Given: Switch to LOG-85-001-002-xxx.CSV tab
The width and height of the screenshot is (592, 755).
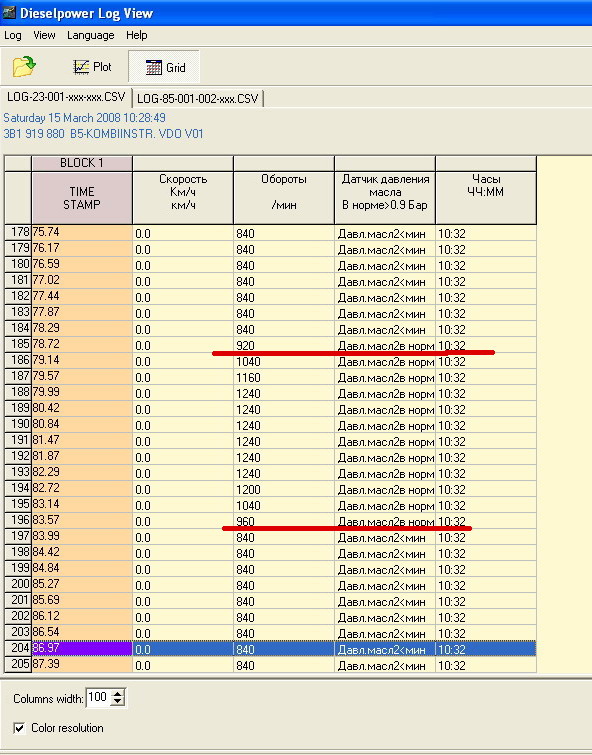Looking at the screenshot, I should click(x=197, y=99).
